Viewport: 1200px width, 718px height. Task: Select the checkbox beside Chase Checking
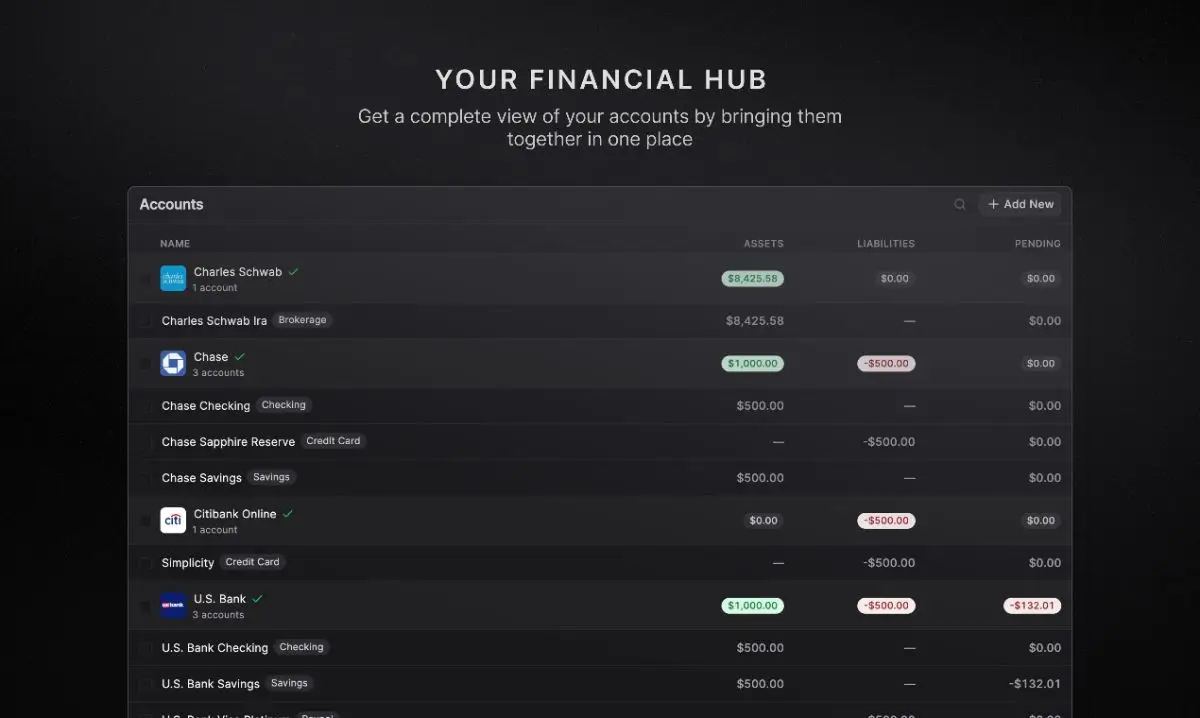click(x=145, y=406)
